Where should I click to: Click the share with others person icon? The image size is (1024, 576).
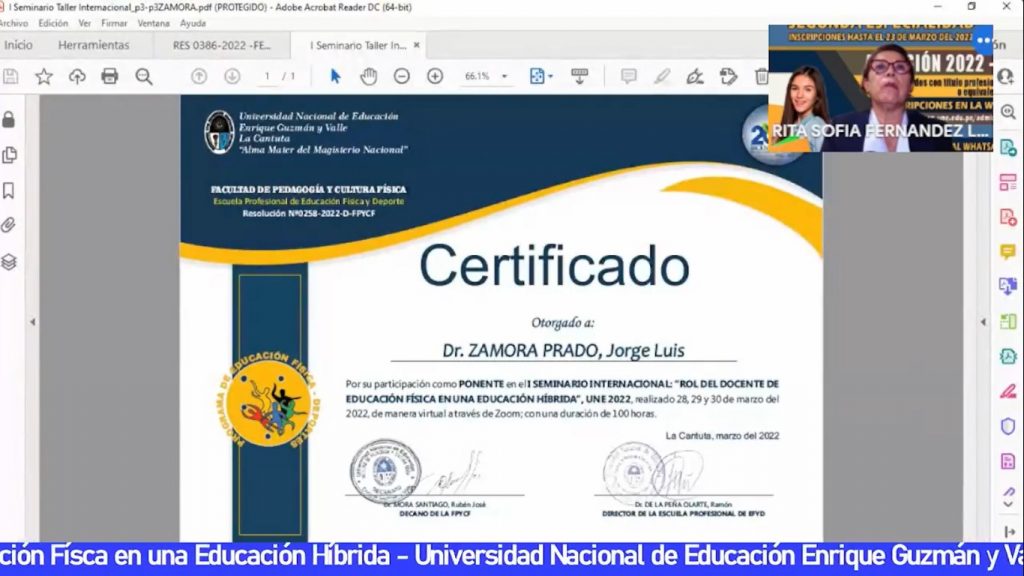tap(1006, 76)
